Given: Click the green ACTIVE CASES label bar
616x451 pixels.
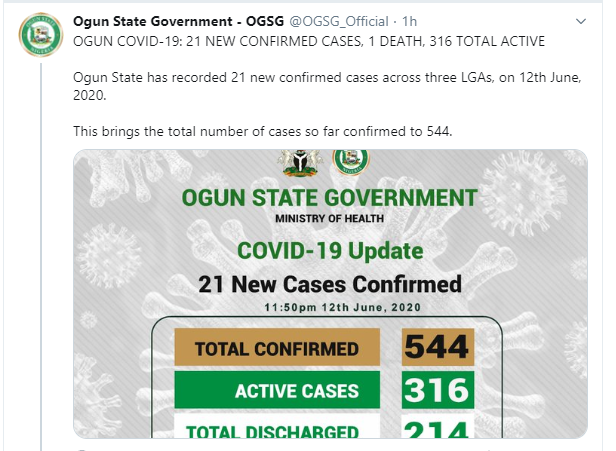Looking at the screenshot, I should (x=277, y=390).
